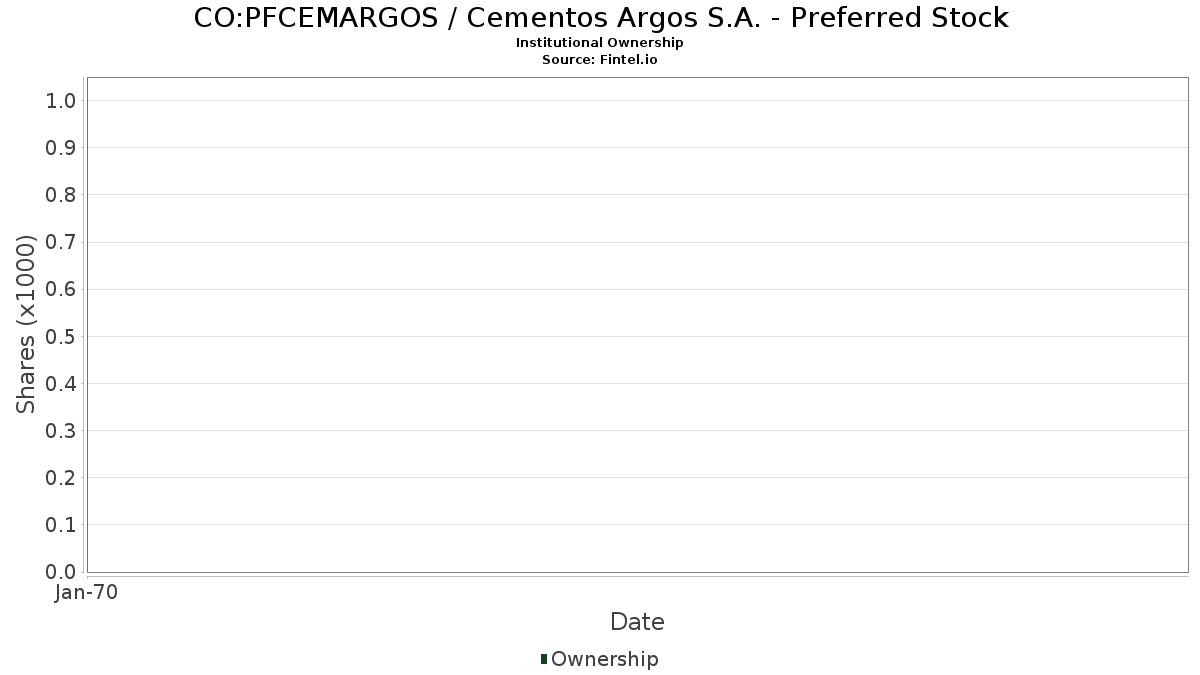The width and height of the screenshot is (1200, 675).
Task: Click the 0.4 y-axis tick label
Action: (61, 384)
